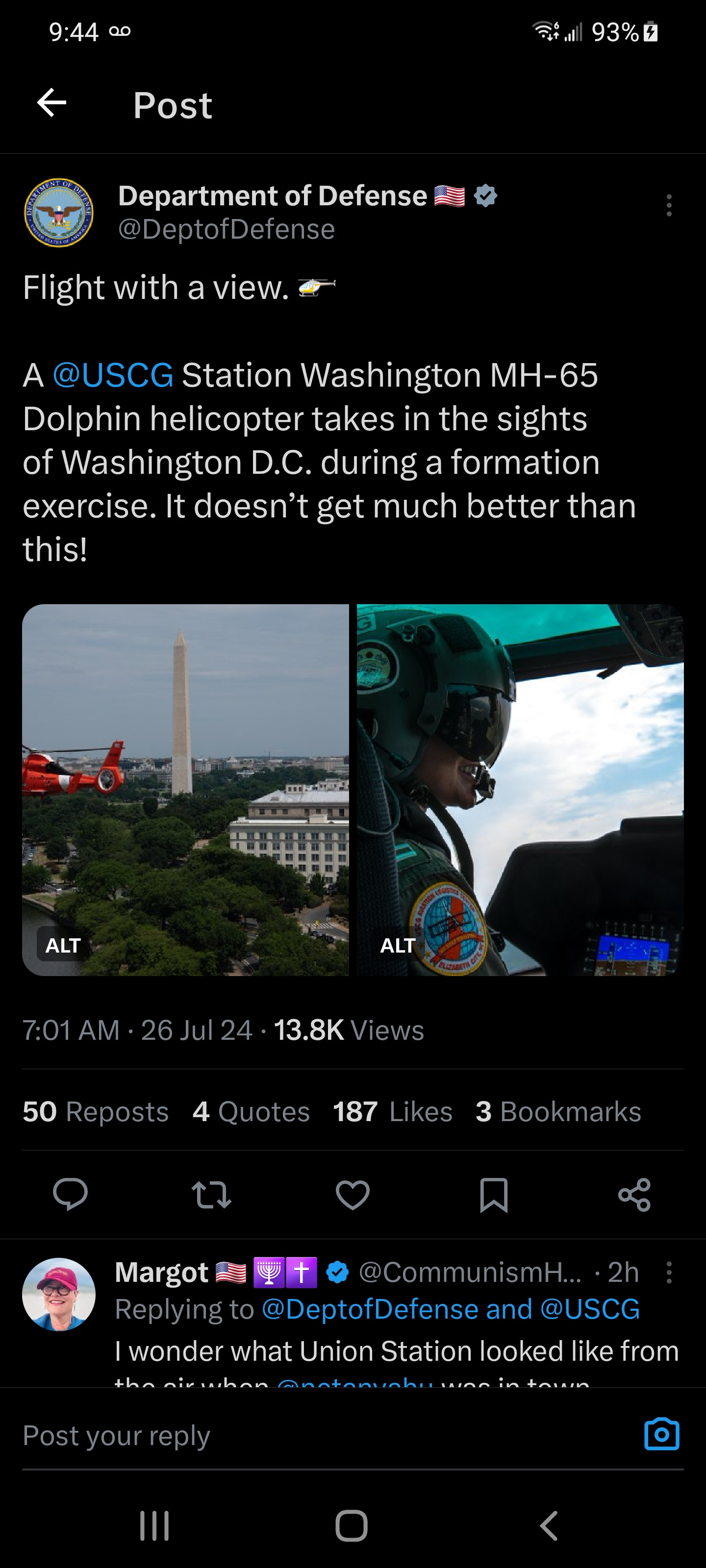The image size is (706, 1568).
Task: Show ALT text on Washington Monument photo
Action: pyautogui.click(x=63, y=945)
